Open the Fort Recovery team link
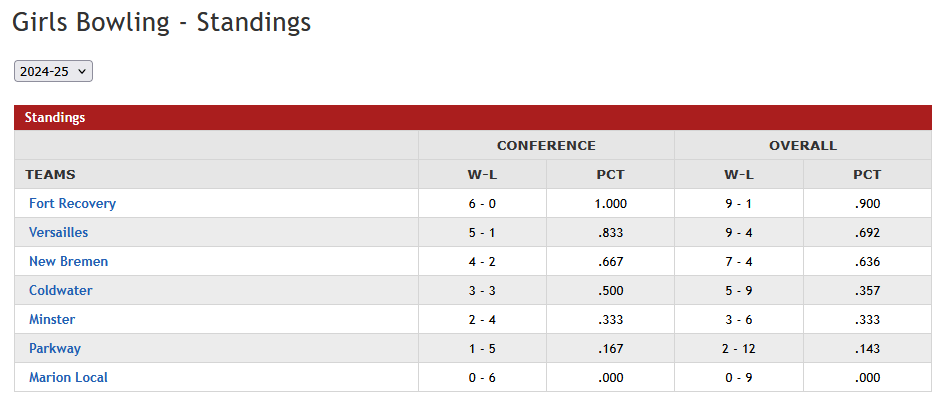 (x=72, y=203)
